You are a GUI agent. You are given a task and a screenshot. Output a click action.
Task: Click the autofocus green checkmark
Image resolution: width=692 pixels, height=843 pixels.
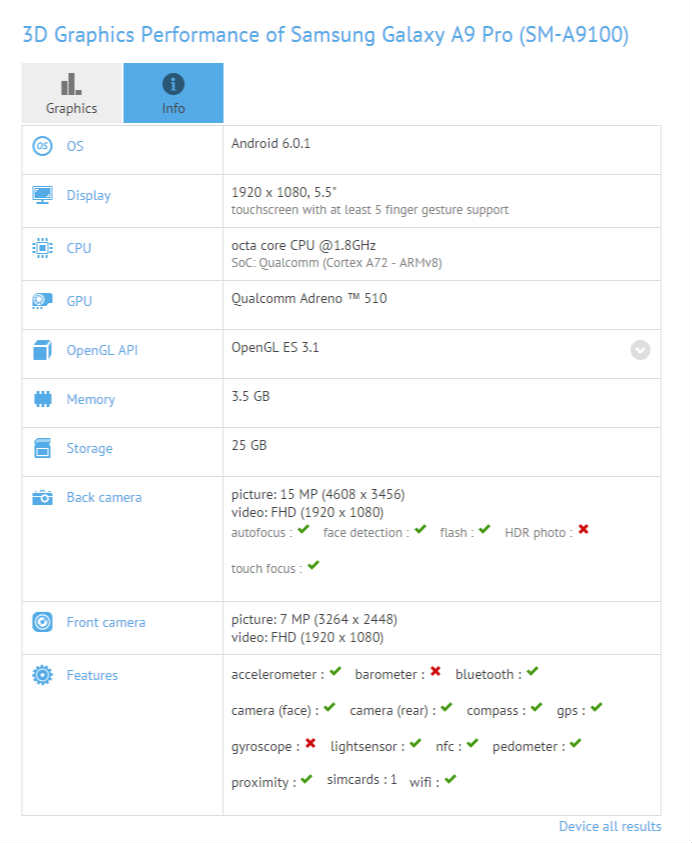[x=303, y=530]
